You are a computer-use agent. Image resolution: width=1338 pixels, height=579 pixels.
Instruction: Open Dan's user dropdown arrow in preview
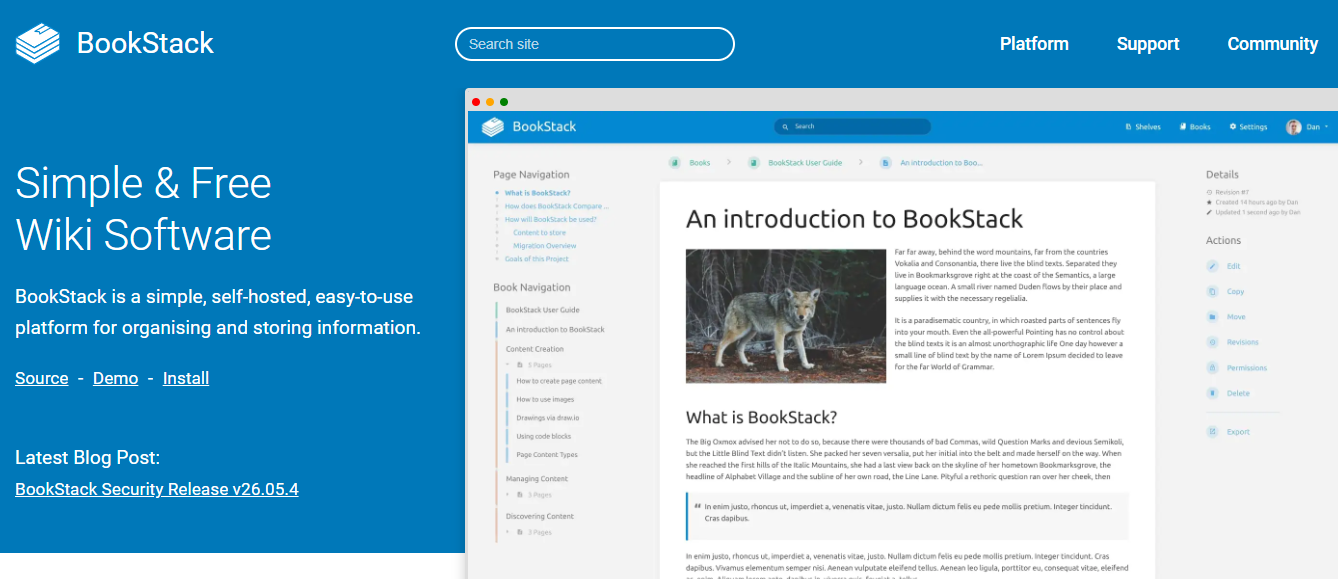1326,127
